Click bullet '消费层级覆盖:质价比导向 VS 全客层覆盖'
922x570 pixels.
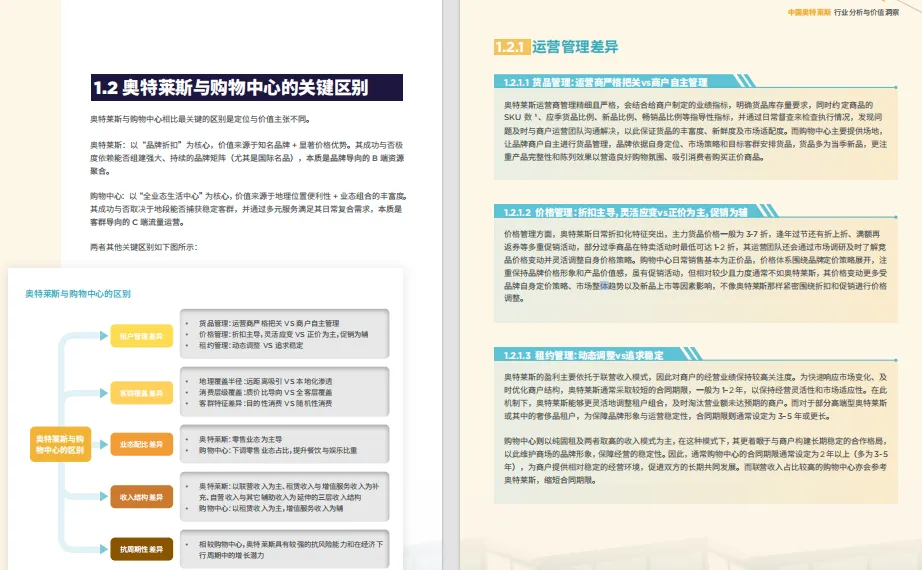265,392
